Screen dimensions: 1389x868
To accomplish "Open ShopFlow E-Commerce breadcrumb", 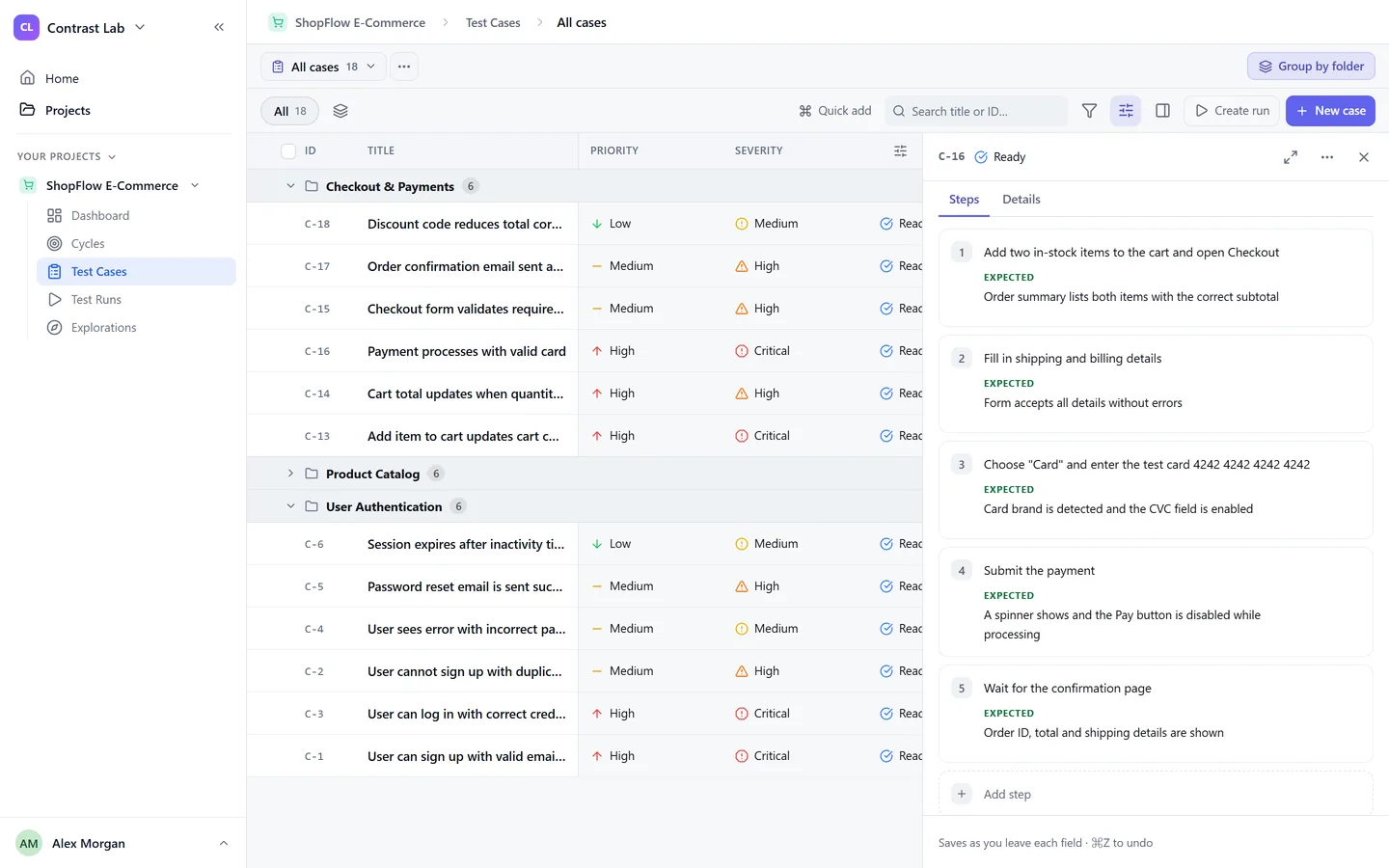I will click(x=348, y=22).
